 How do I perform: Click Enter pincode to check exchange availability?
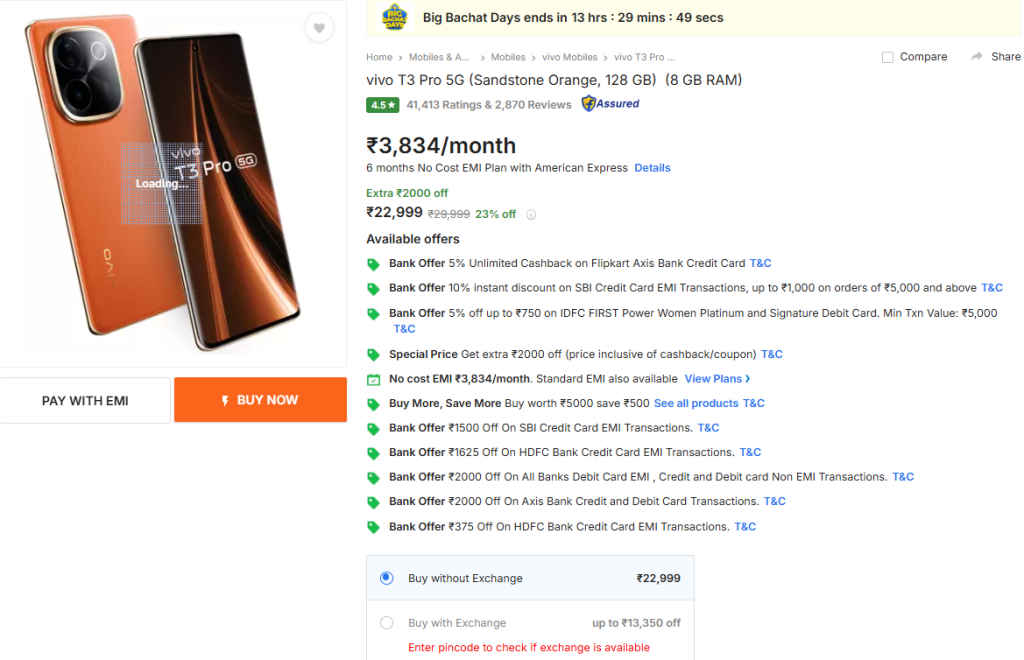(529, 647)
